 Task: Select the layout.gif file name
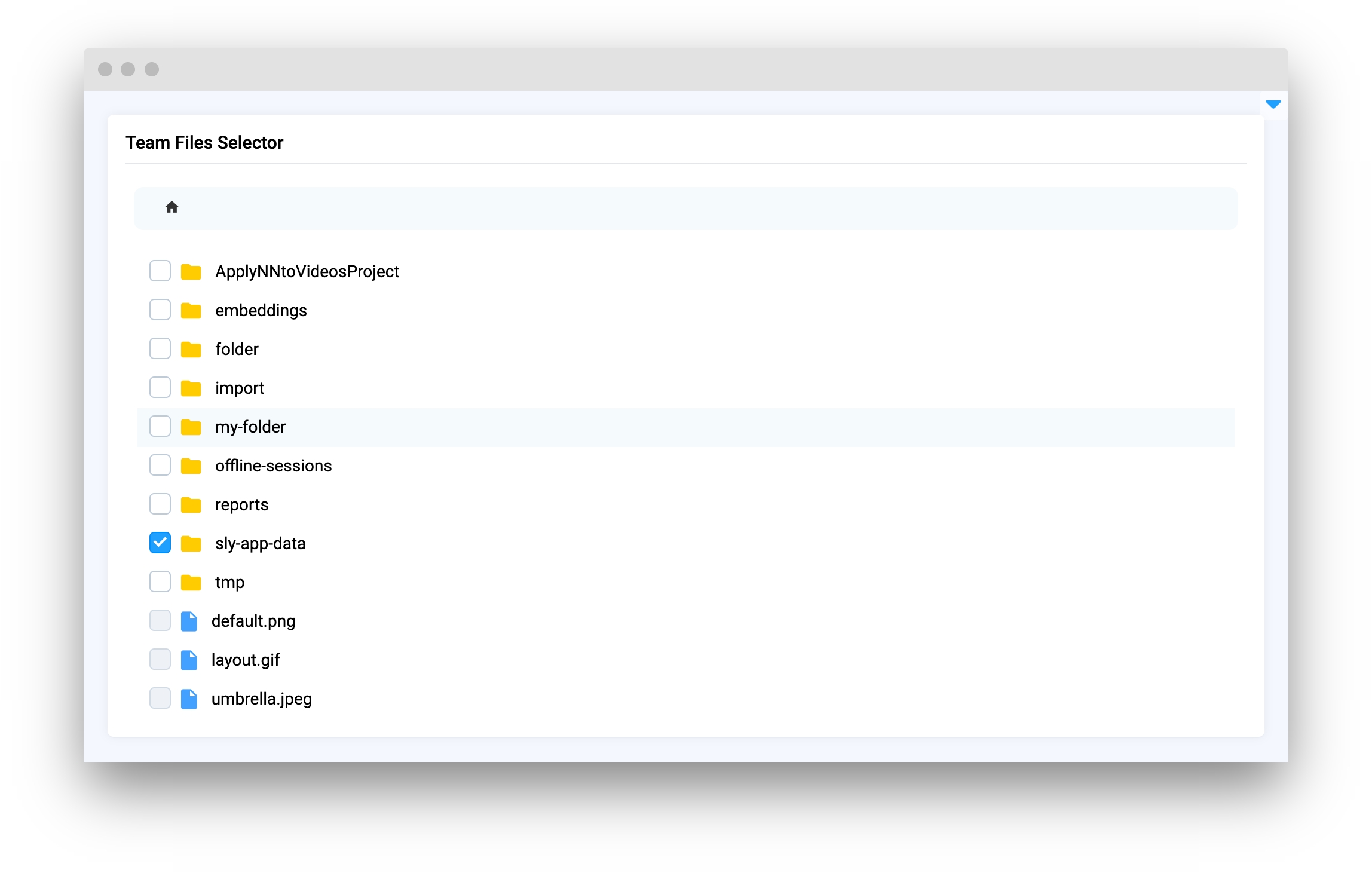(x=246, y=660)
